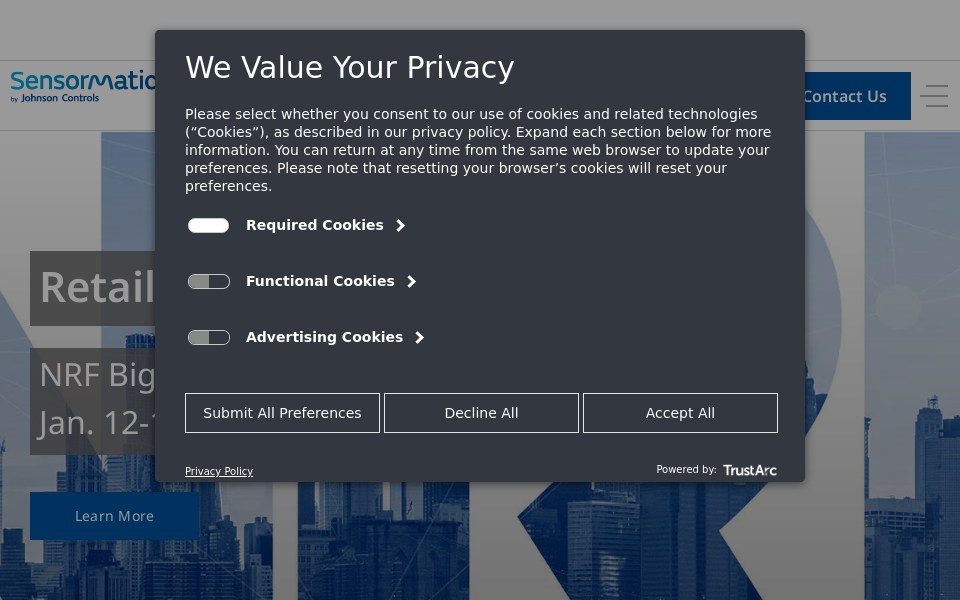Click the Required Cookies label text

[x=314, y=226]
